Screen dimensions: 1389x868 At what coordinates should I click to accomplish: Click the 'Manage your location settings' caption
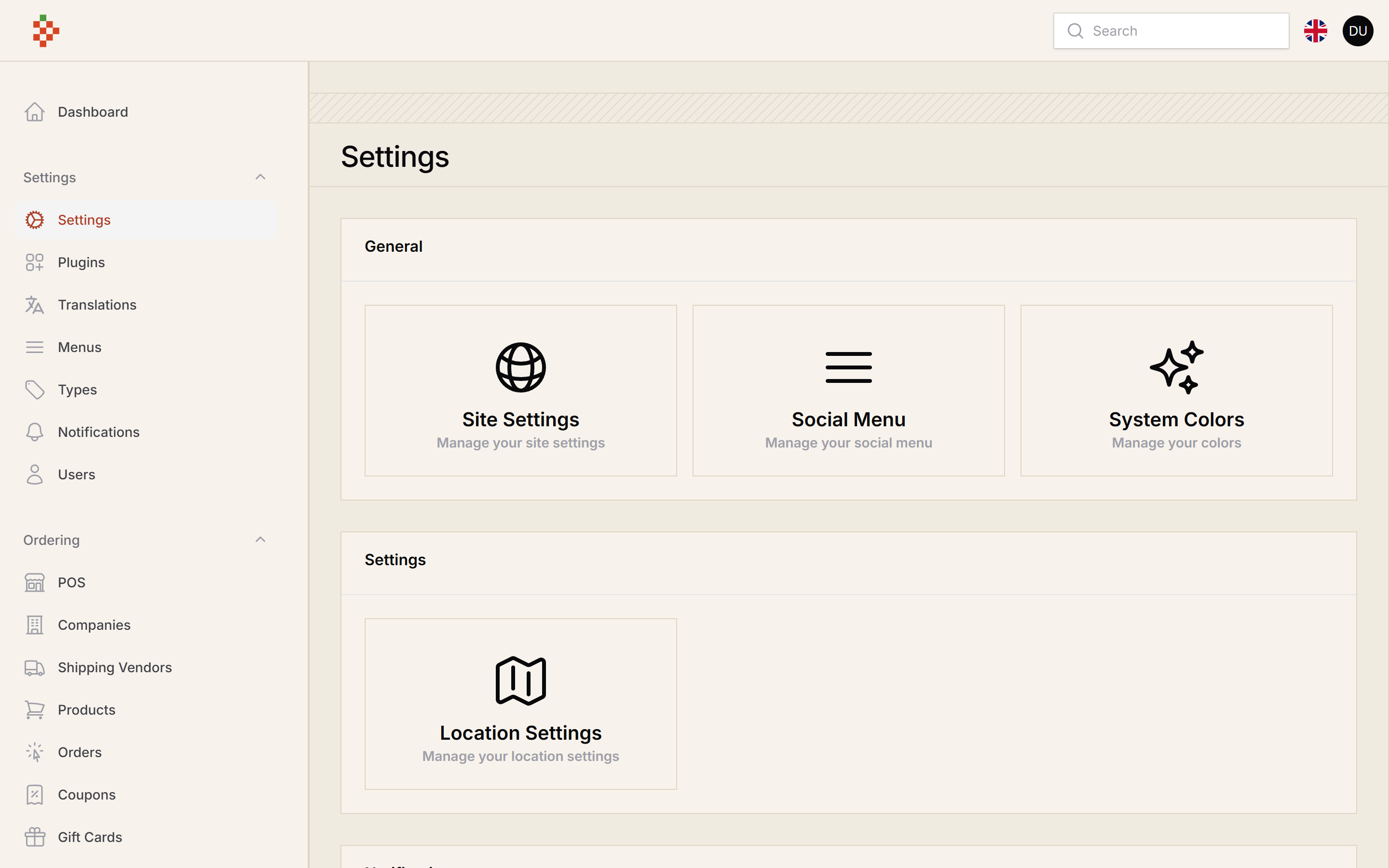coord(520,756)
